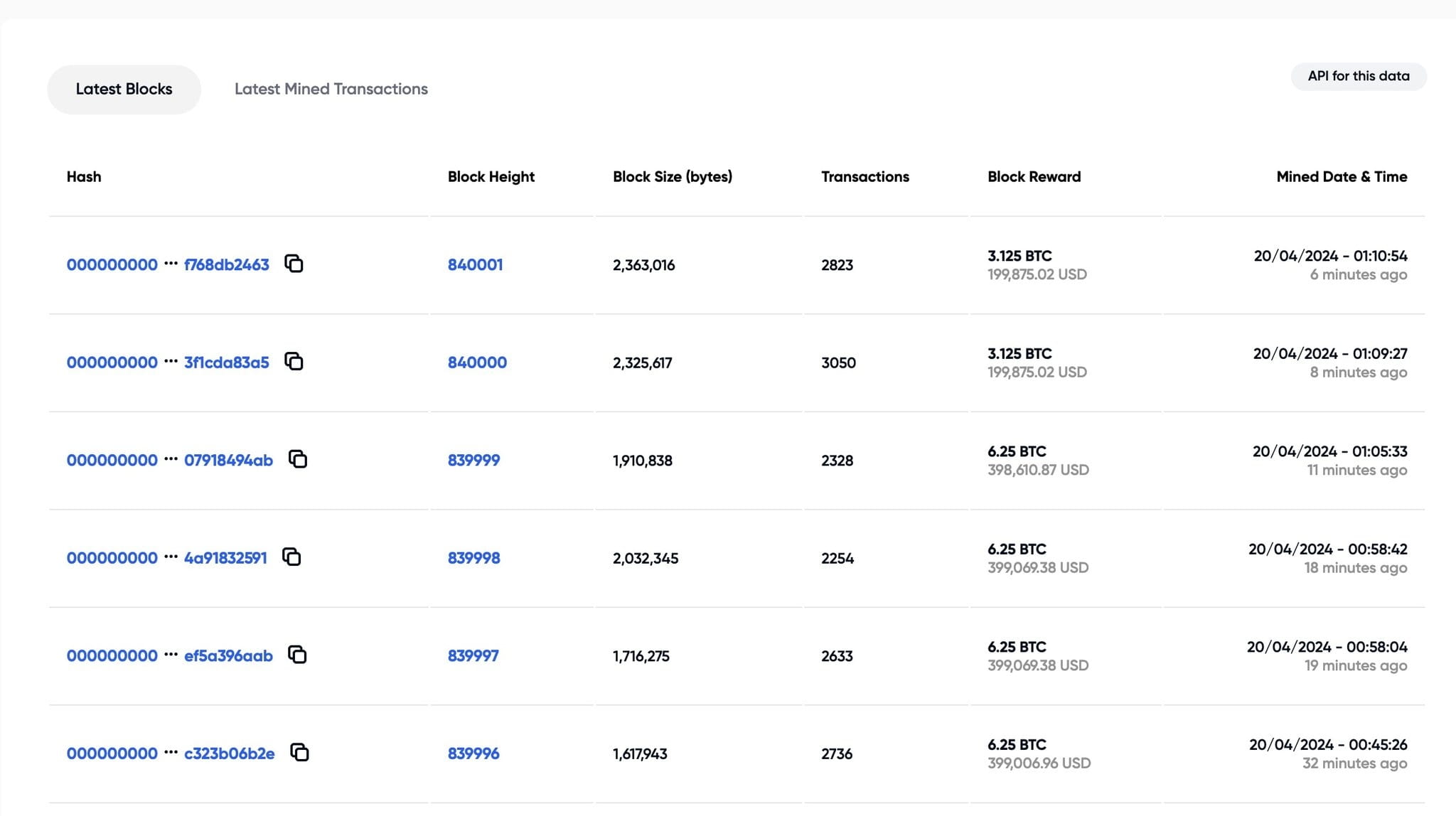Copy the hash of block 840001

coord(295,264)
